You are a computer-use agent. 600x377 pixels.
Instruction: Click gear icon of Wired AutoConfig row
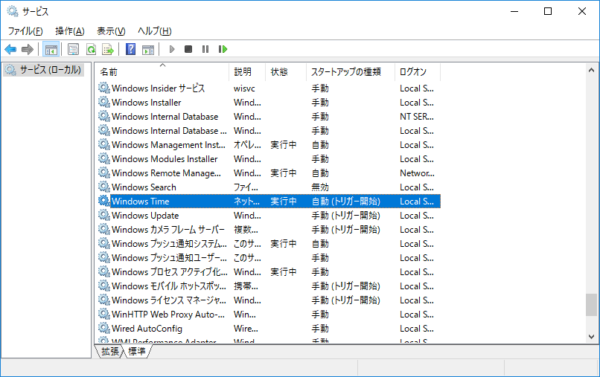104,328
